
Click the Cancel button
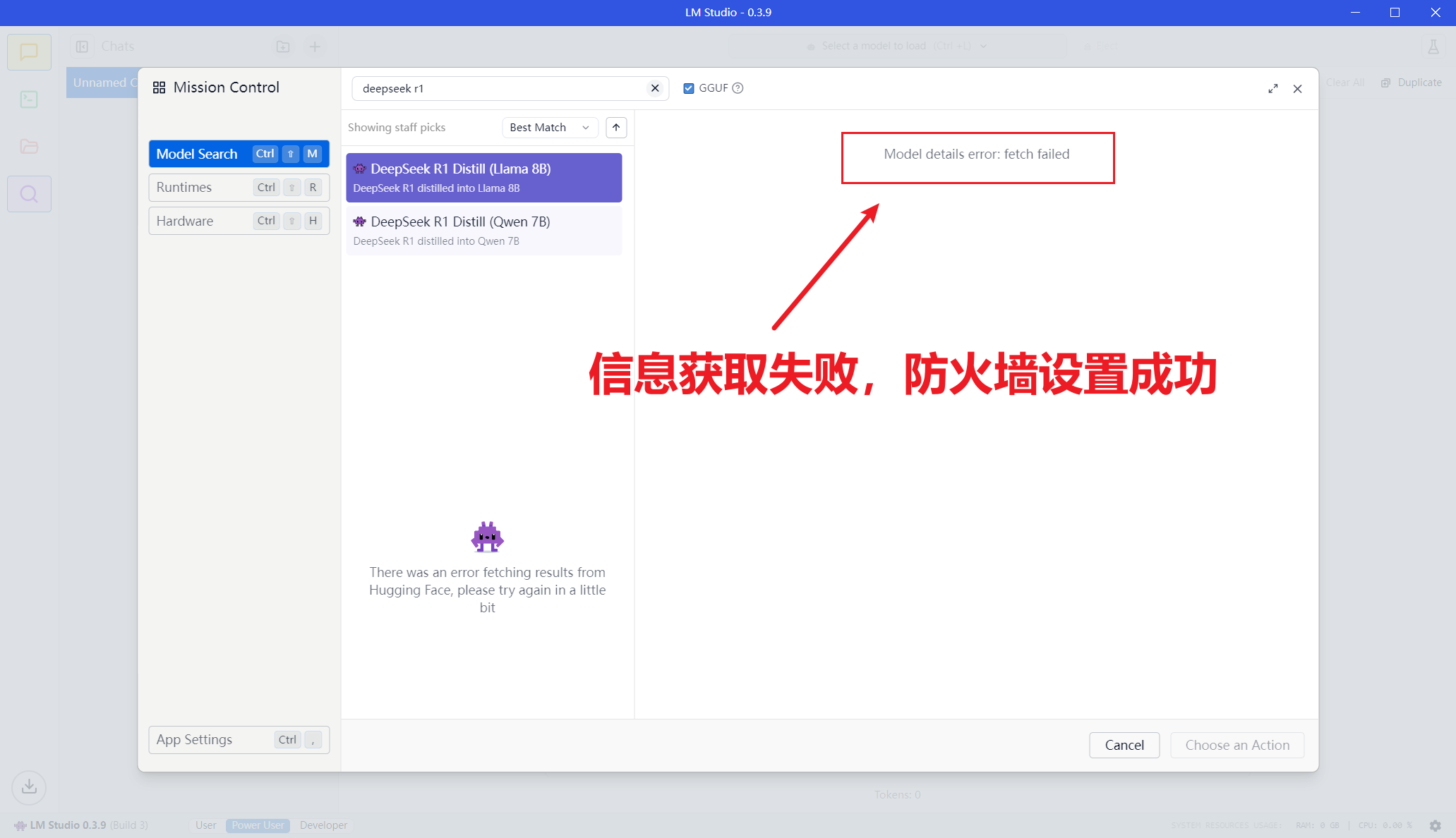[x=1124, y=745]
